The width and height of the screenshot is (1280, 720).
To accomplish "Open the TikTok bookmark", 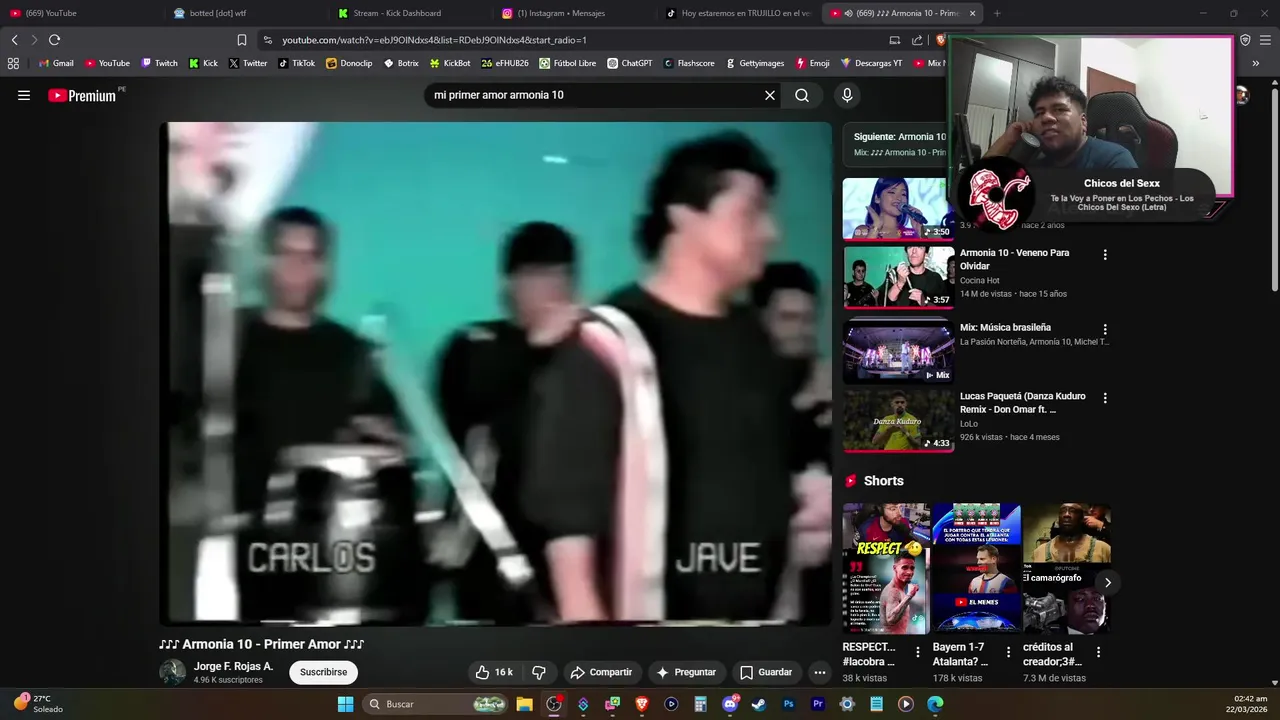I will pos(296,63).
